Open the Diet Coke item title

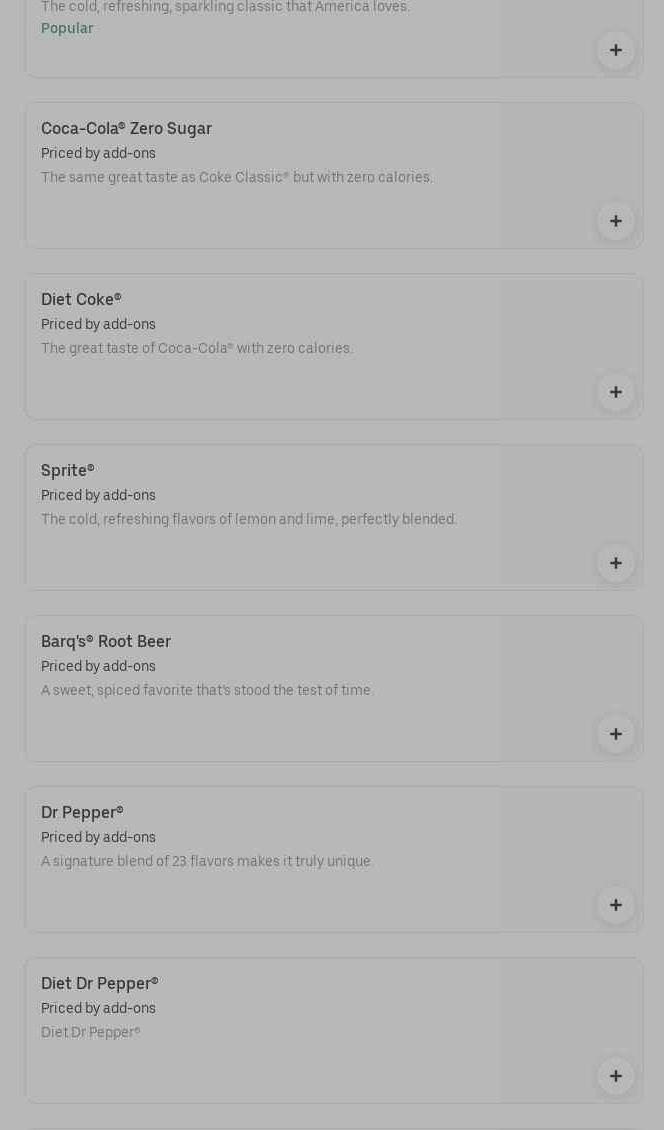coord(81,300)
